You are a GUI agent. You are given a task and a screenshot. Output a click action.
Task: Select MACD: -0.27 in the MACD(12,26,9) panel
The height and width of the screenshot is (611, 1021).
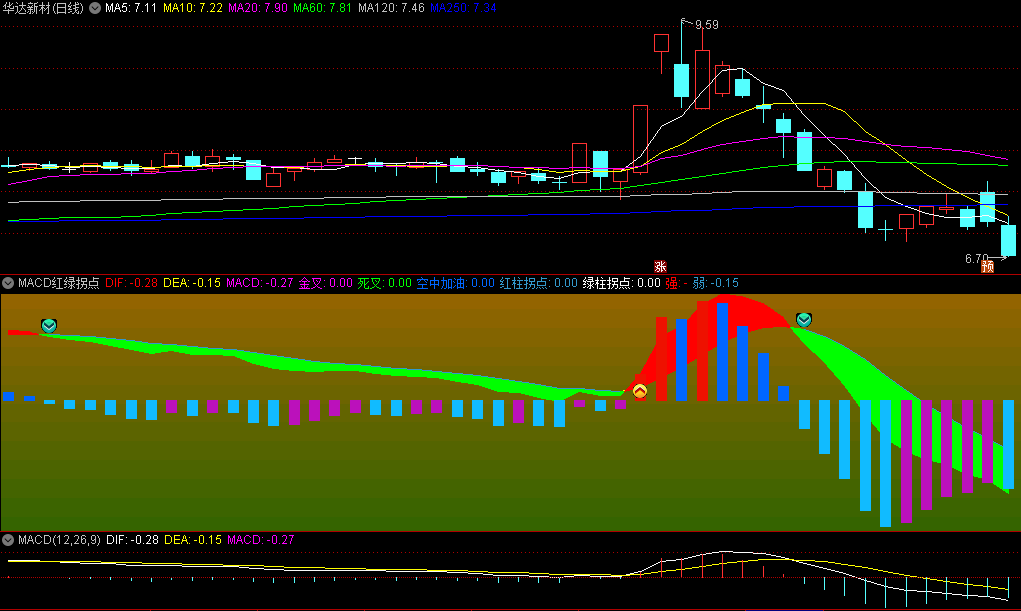(260, 539)
